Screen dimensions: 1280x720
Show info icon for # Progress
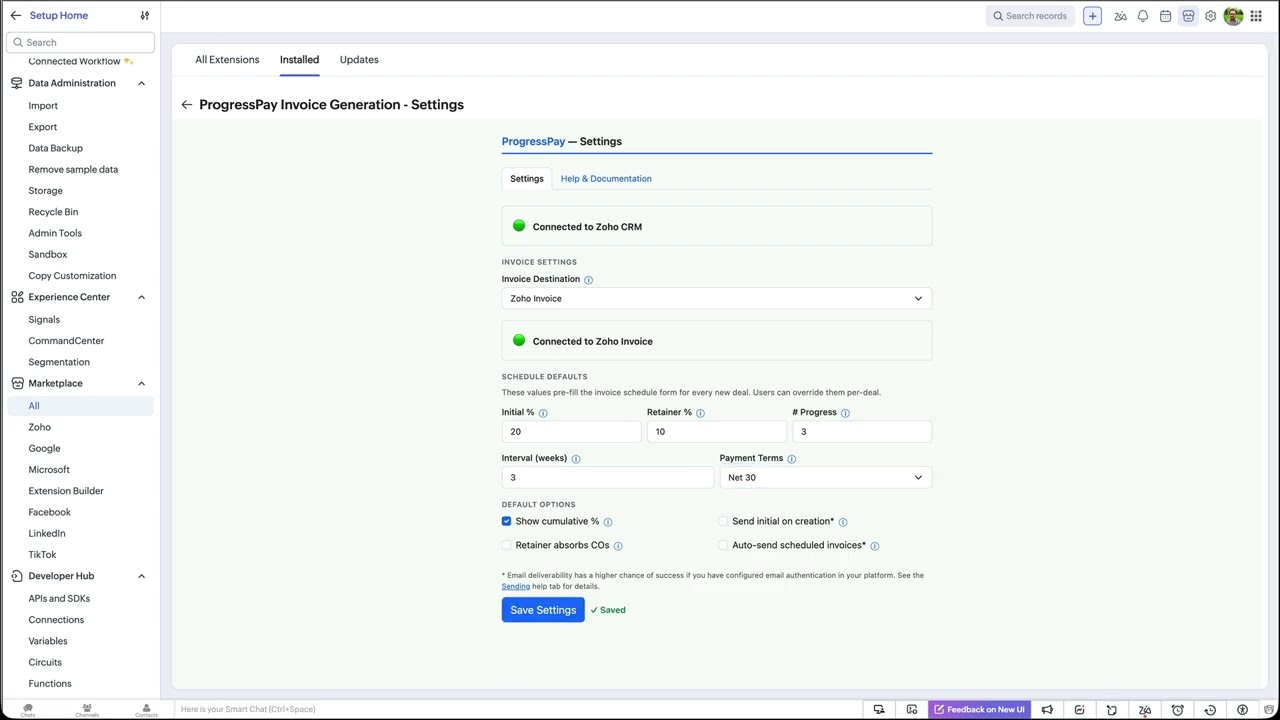click(845, 413)
